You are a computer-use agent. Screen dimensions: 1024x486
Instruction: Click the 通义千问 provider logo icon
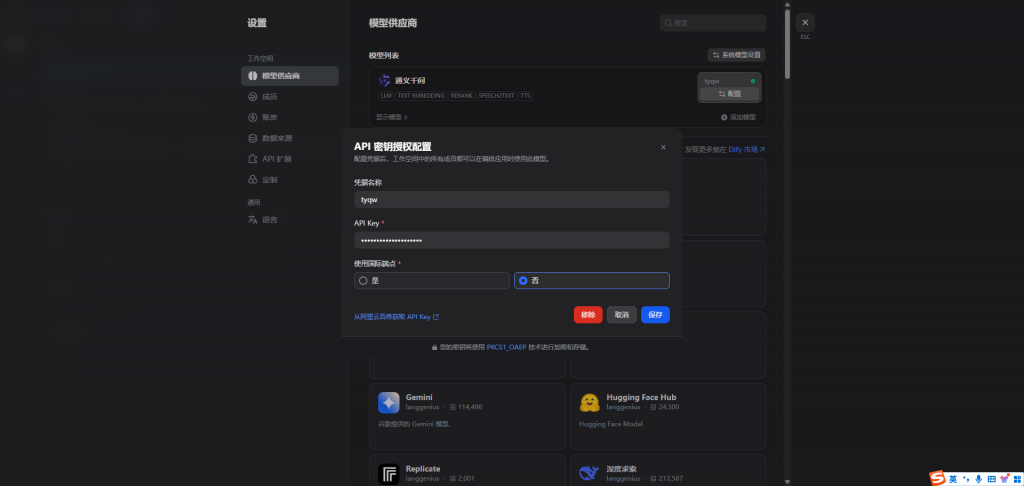[x=385, y=80]
